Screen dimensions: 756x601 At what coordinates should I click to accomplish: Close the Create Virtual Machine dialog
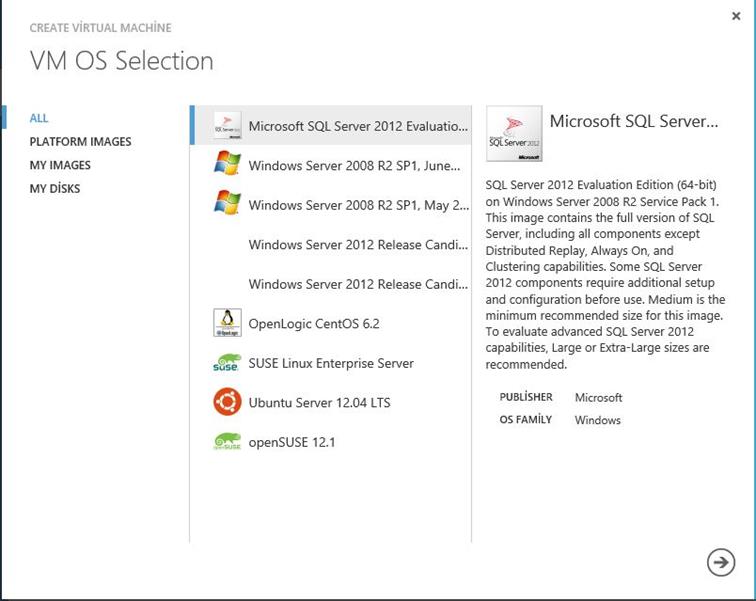tap(736, 16)
